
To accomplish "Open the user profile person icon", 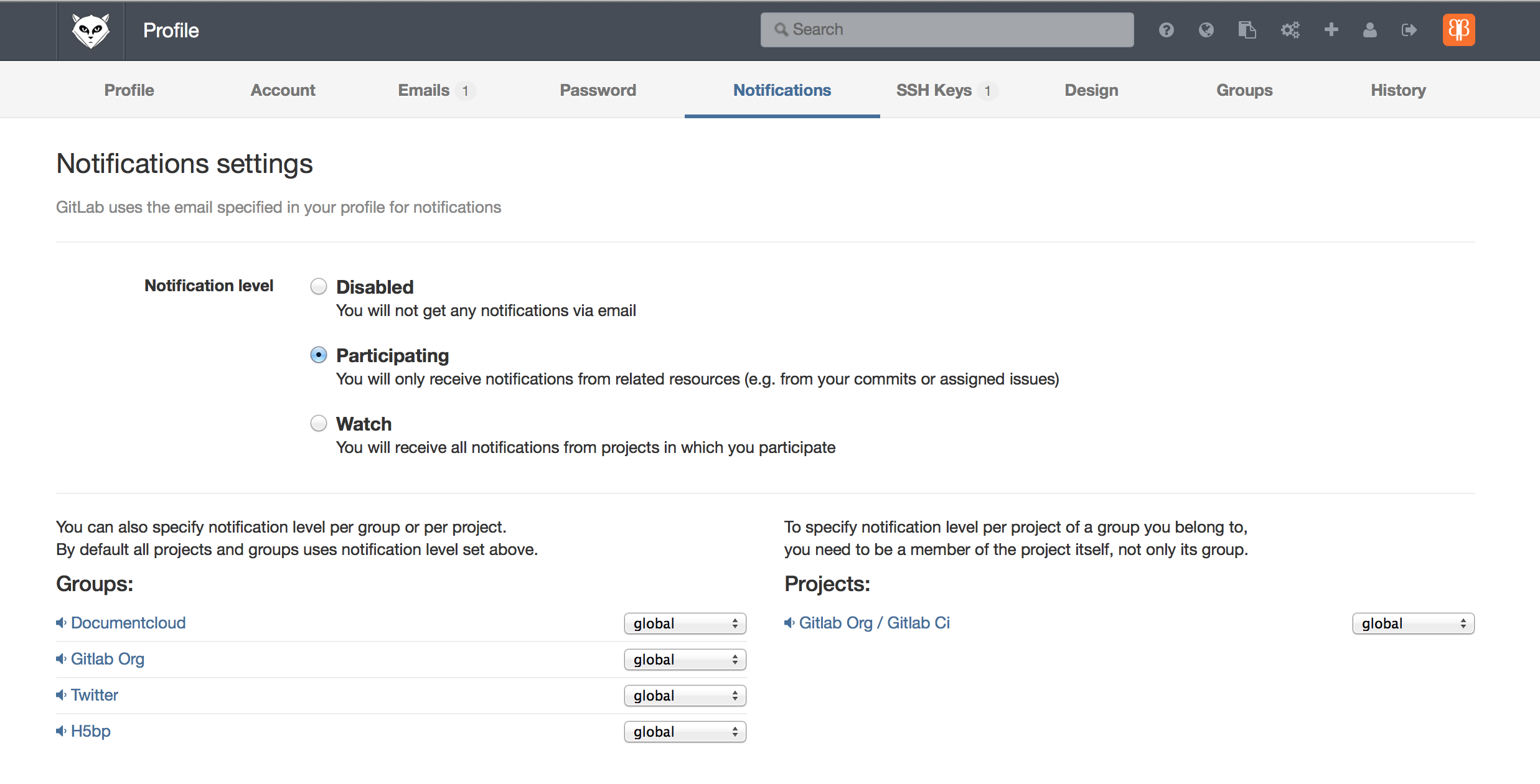I will tap(1369, 30).
